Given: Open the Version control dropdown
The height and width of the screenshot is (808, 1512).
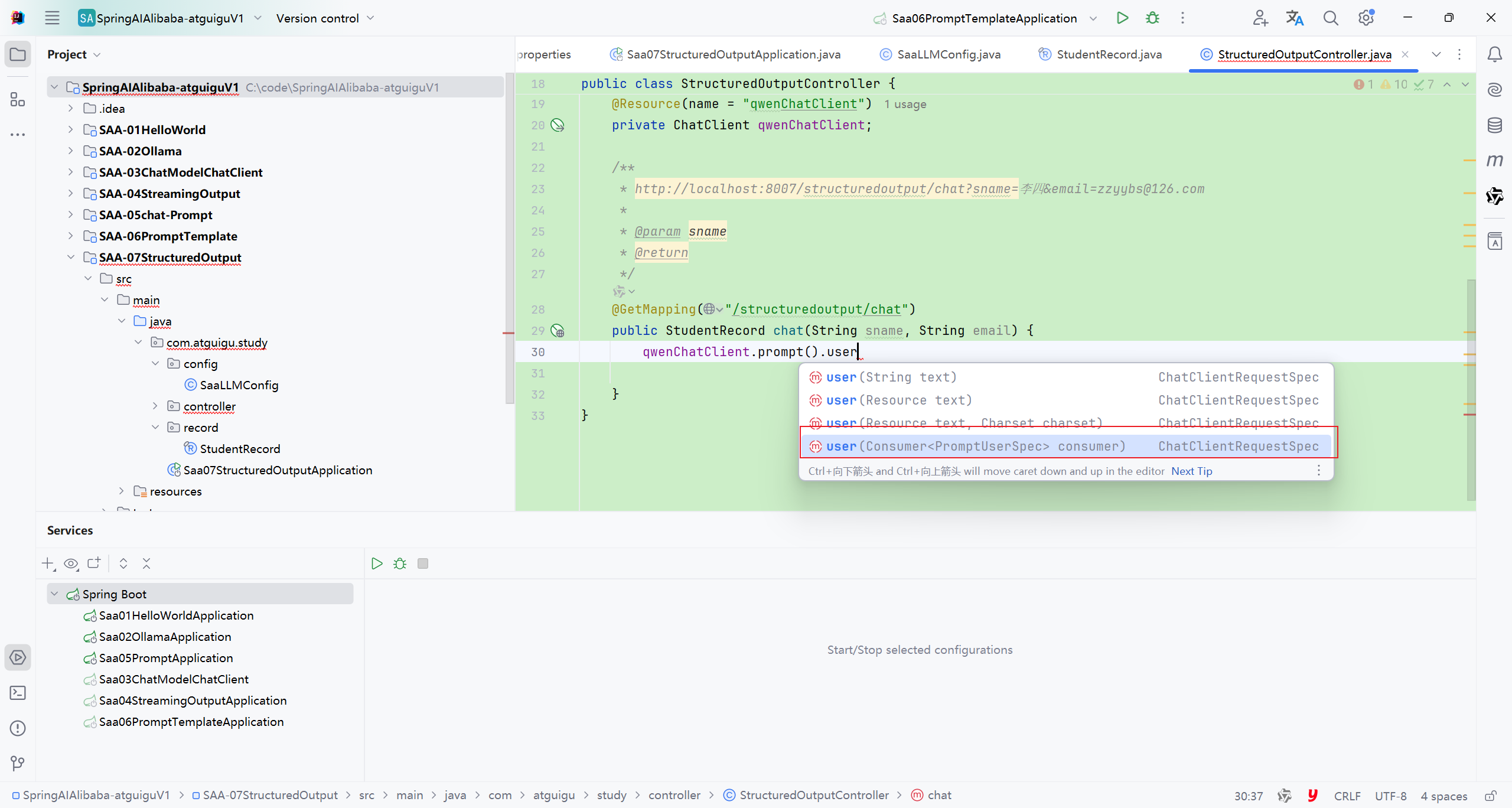Looking at the screenshot, I should [325, 18].
